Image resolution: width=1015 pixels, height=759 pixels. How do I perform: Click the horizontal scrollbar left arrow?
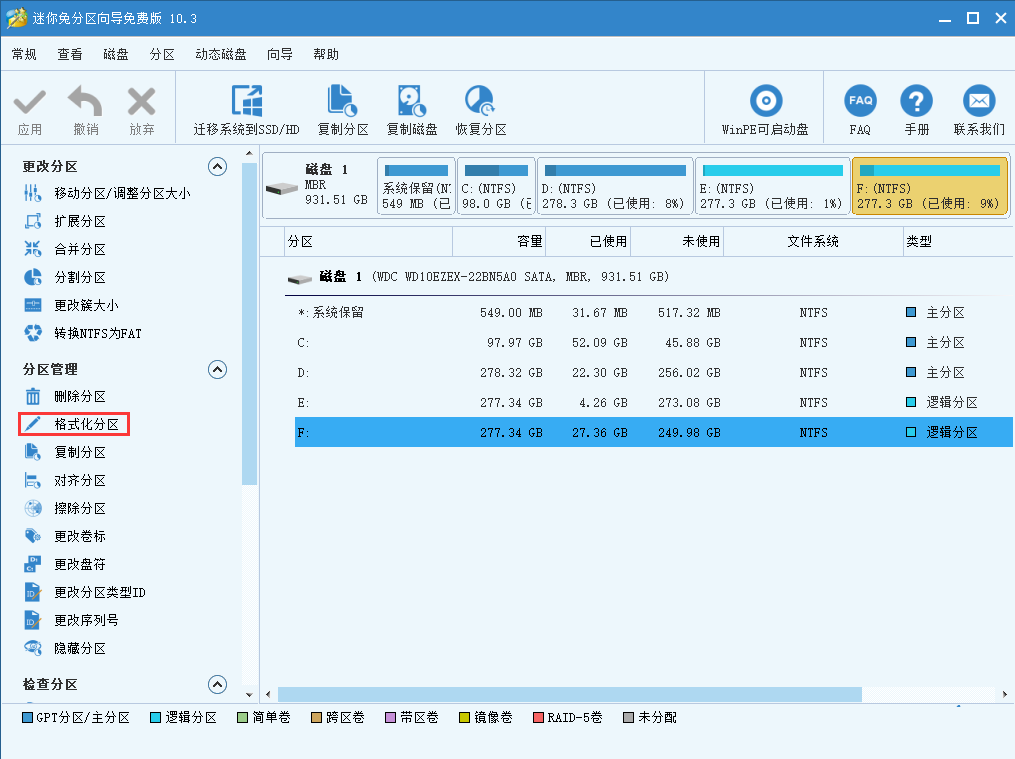click(269, 694)
